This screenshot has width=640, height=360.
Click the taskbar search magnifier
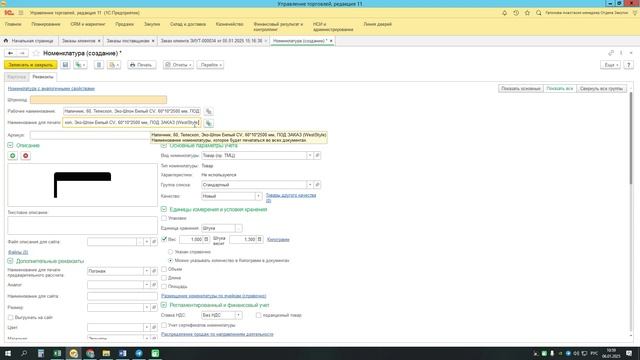click(24, 353)
